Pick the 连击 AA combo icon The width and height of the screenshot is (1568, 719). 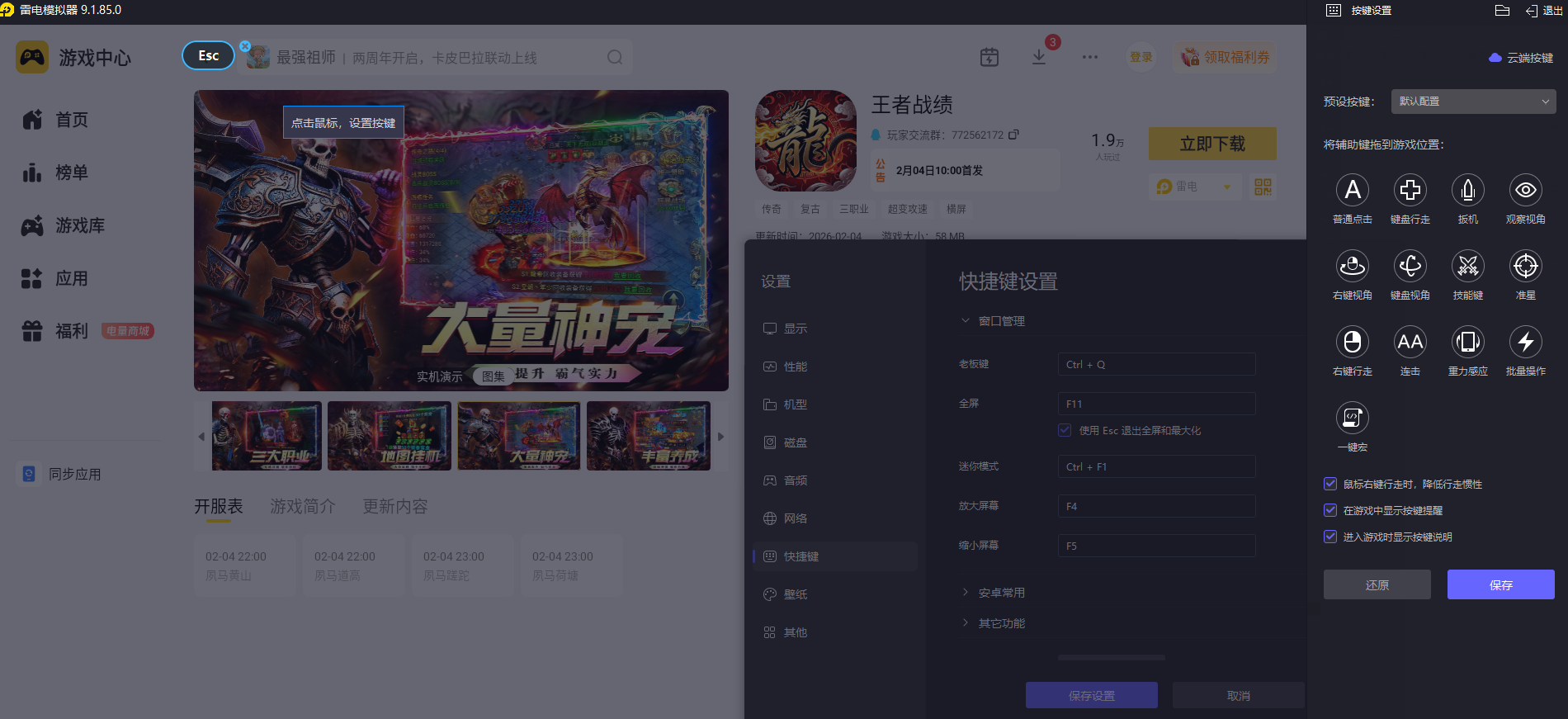pyautogui.click(x=1410, y=342)
